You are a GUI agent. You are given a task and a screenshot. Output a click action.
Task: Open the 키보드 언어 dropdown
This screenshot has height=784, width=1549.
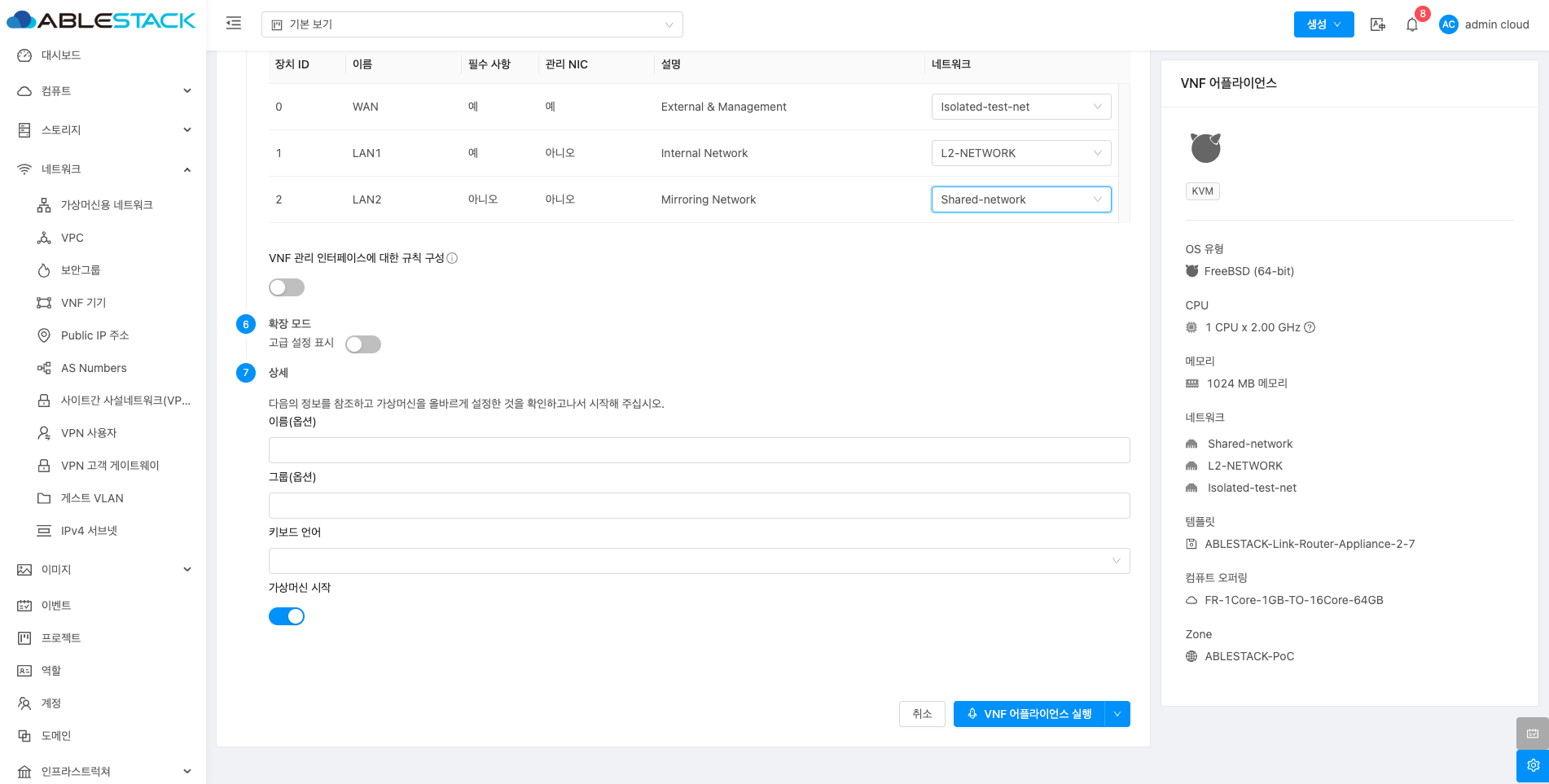[699, 561]
